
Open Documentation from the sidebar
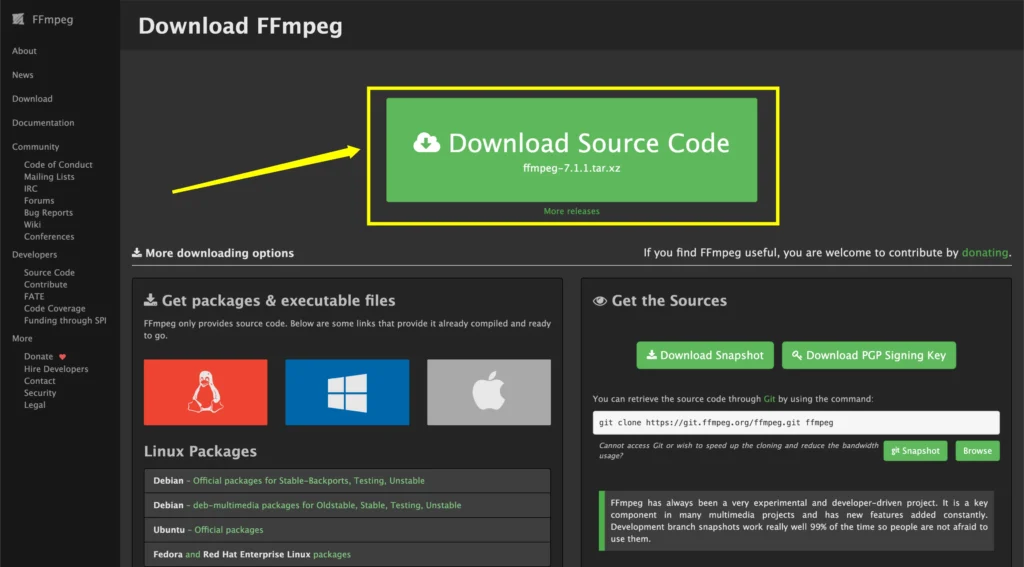pyautogui.click(x=43, y=123)
